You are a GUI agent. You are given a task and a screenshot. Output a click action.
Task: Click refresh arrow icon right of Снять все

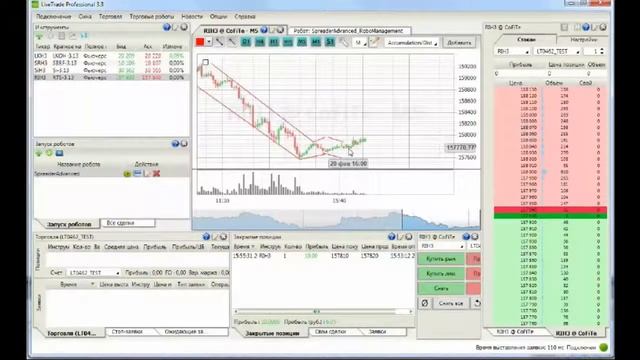tap(477, 303)
